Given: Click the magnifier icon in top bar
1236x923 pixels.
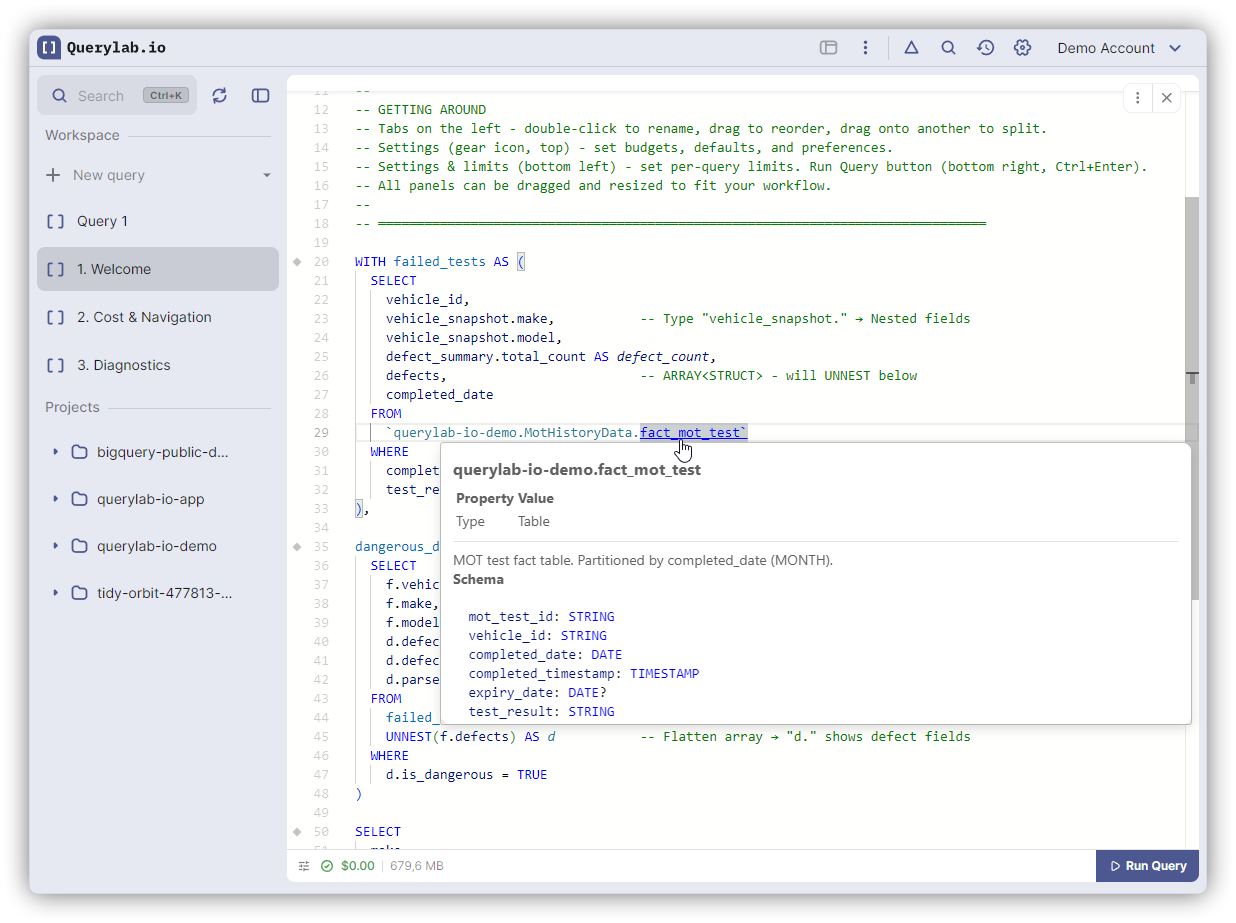Looking at the screenshot, I should click(x=948, y=48).
